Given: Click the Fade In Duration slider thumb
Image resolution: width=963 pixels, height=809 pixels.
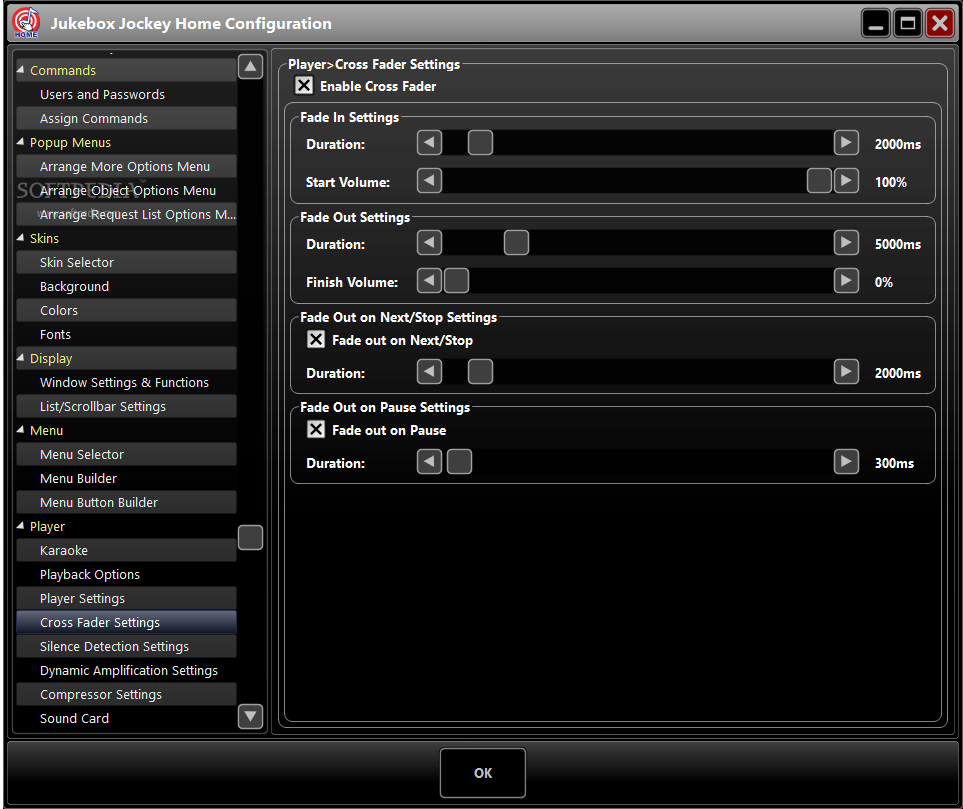Looking at the screenshot, I should click(x=480, y=143).
